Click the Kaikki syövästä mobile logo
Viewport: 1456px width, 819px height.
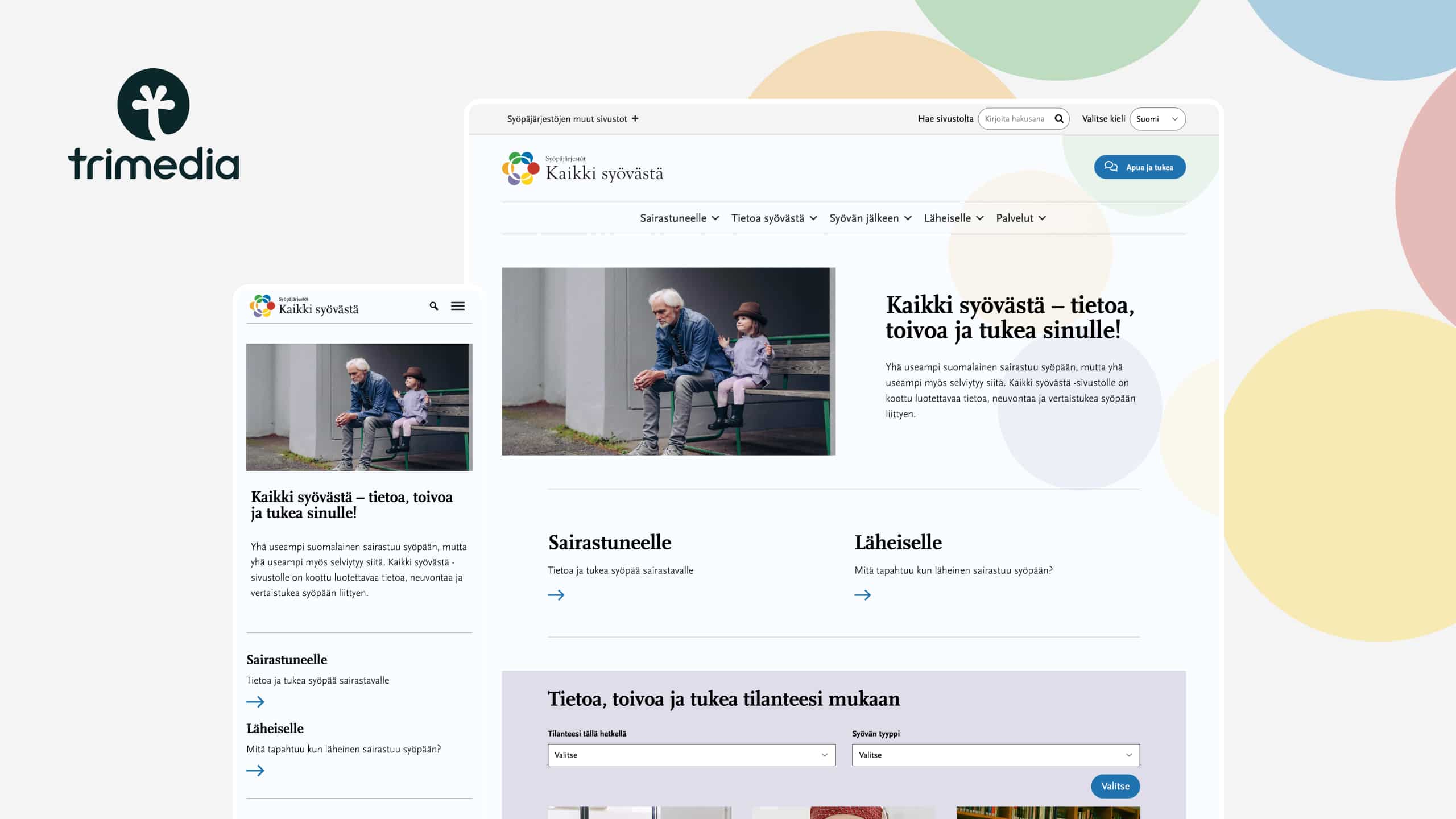304,306
